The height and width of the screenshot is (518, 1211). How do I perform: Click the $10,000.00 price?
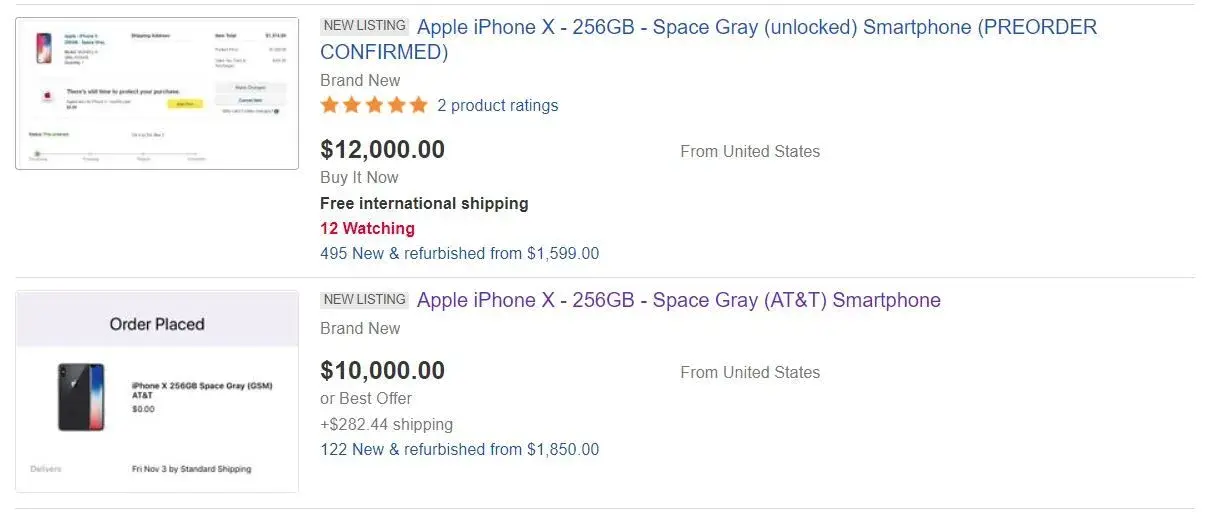[382, 370]
